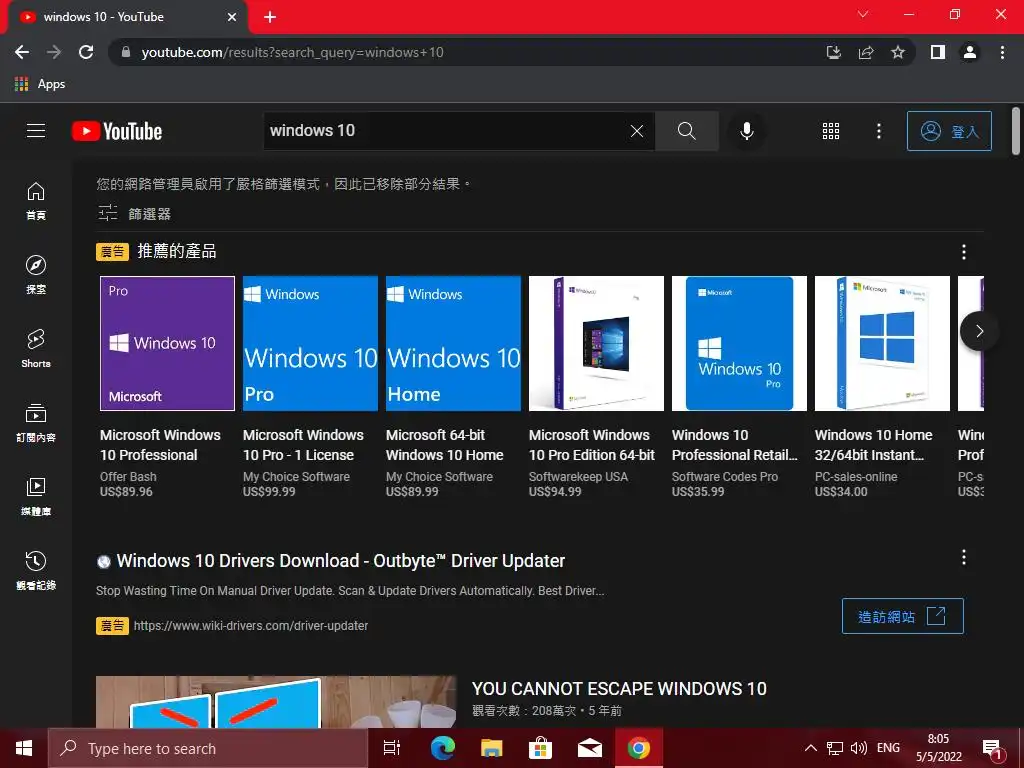Open Windows 10 Pro 1 License product image
The height and width of the screenshot is (768, 1024).
coord(310,344)
